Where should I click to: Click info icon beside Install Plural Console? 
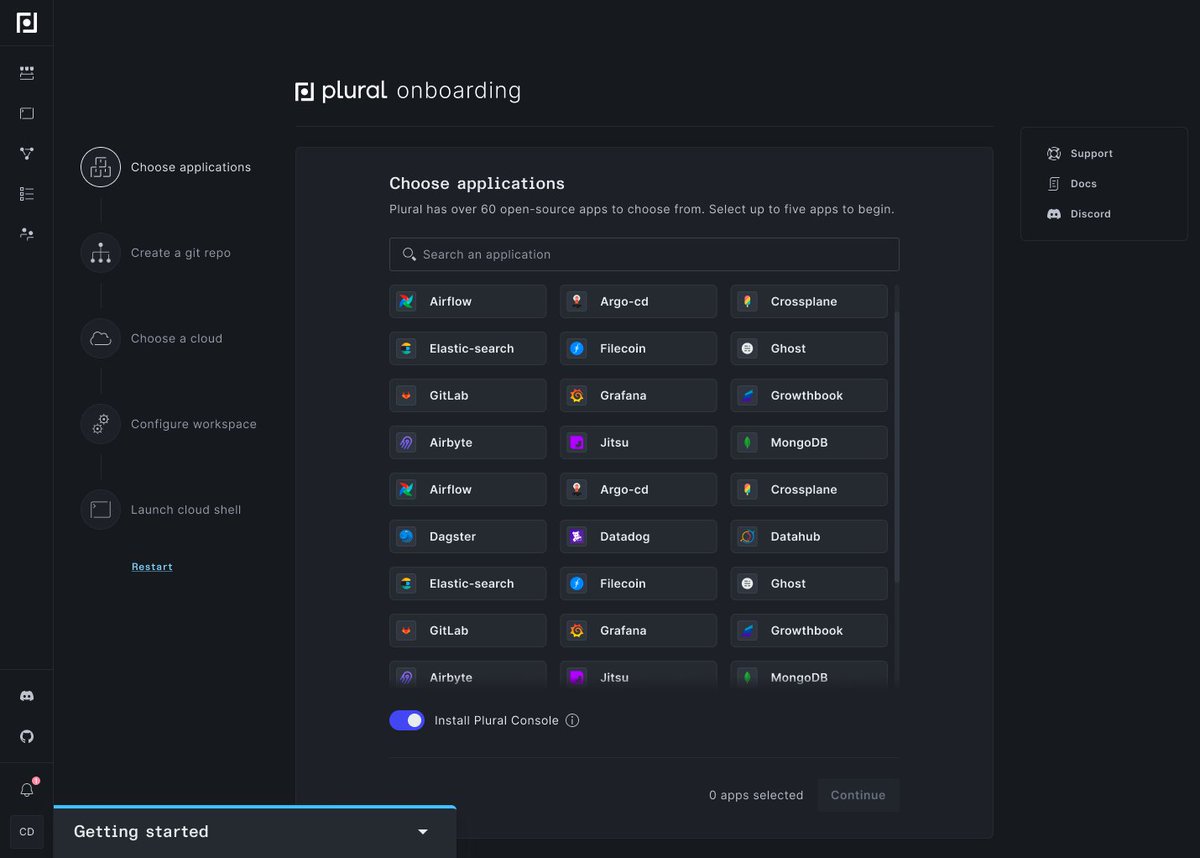click(x=572, y=720)
